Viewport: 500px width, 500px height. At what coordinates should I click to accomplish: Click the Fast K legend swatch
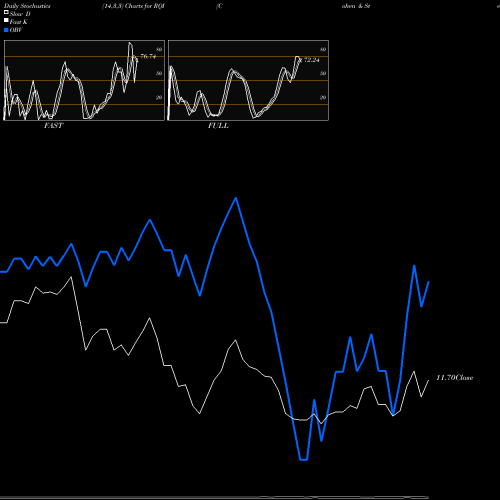pyautogui.click(x=6, y=20)
